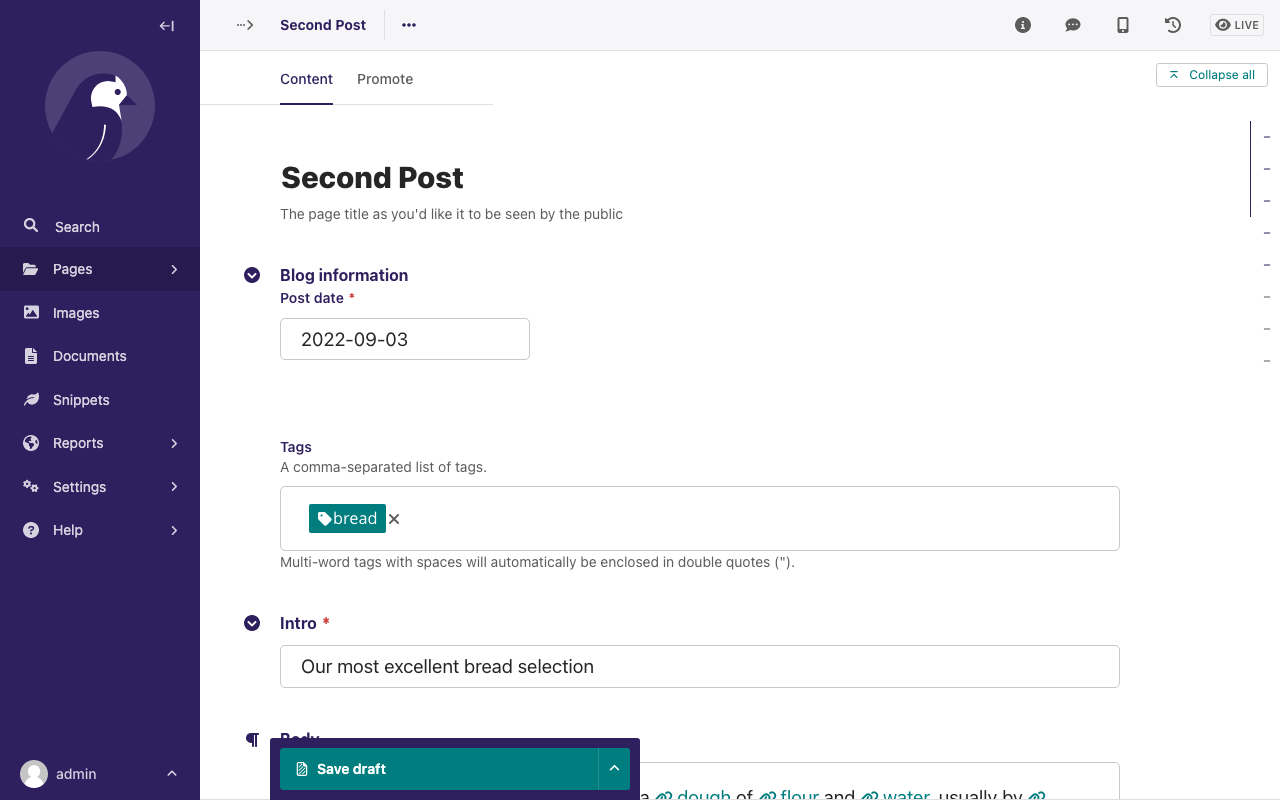Click the Second Post breadcrumb title
This screenshot has width=1280, height=800.
[323, 25]
